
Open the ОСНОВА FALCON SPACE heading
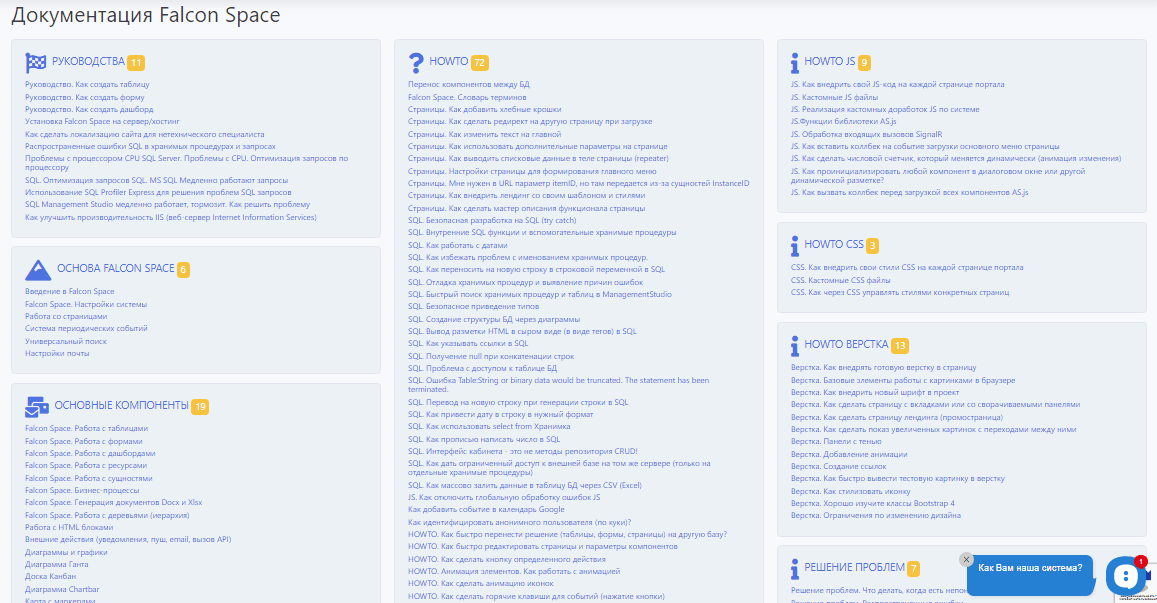tap(116, 269)
